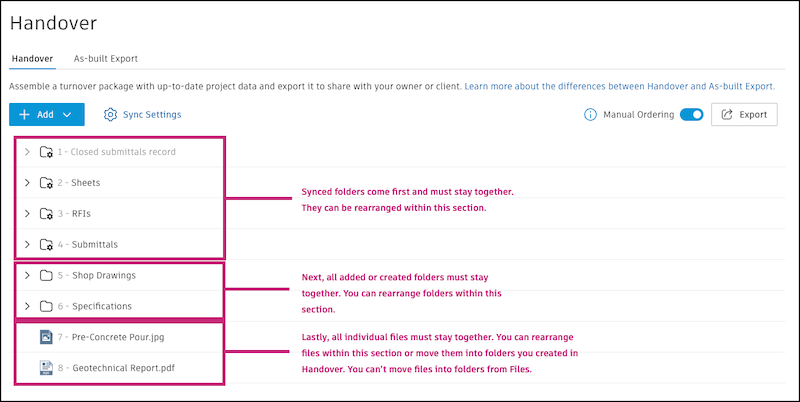Screen dimensions: 800x402
Task: Click the Pre-Concrete Pour.jpg image file icon
Action: click(x=46, y=337)
